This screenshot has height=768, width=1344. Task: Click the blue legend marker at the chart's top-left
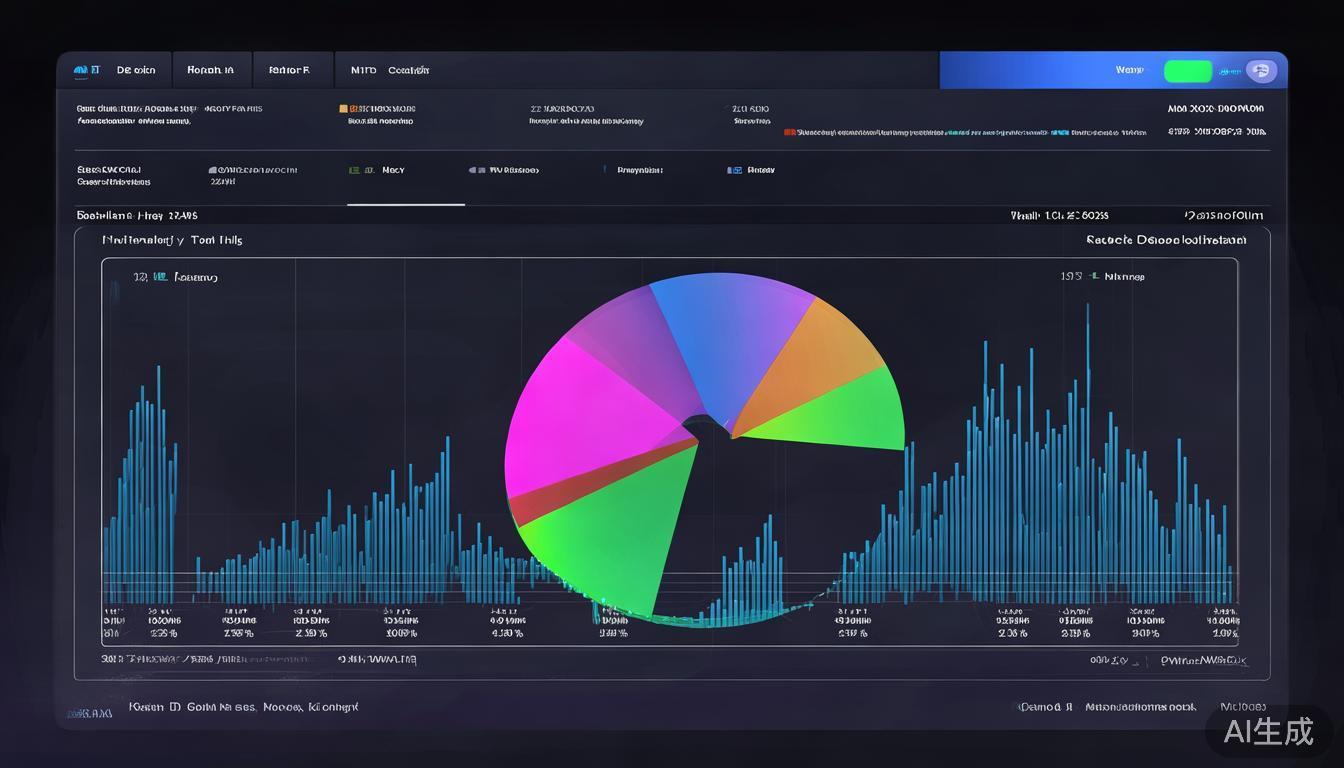pos(159,277)
